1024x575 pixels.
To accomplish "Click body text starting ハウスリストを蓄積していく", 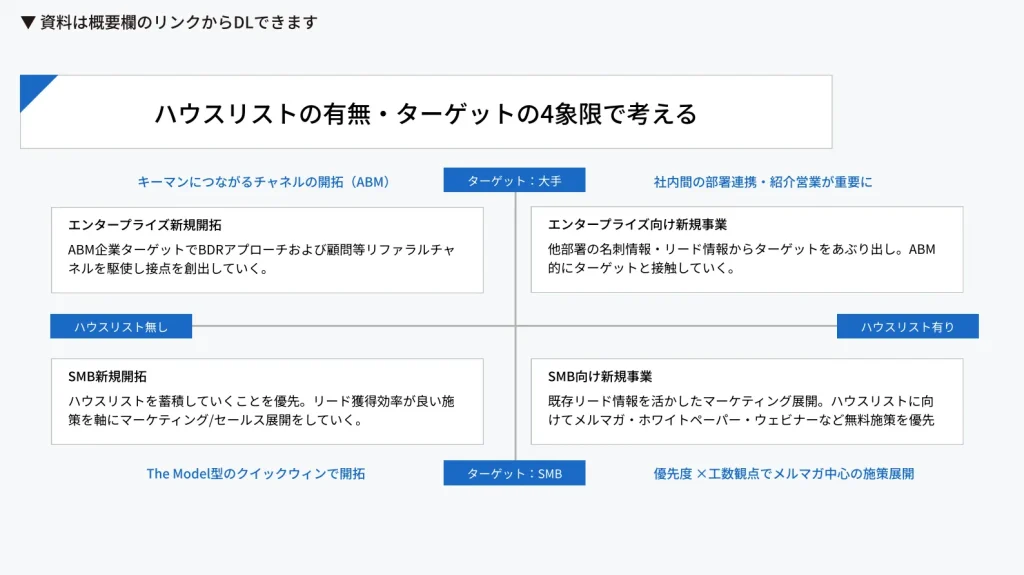I will coord(261,410).
